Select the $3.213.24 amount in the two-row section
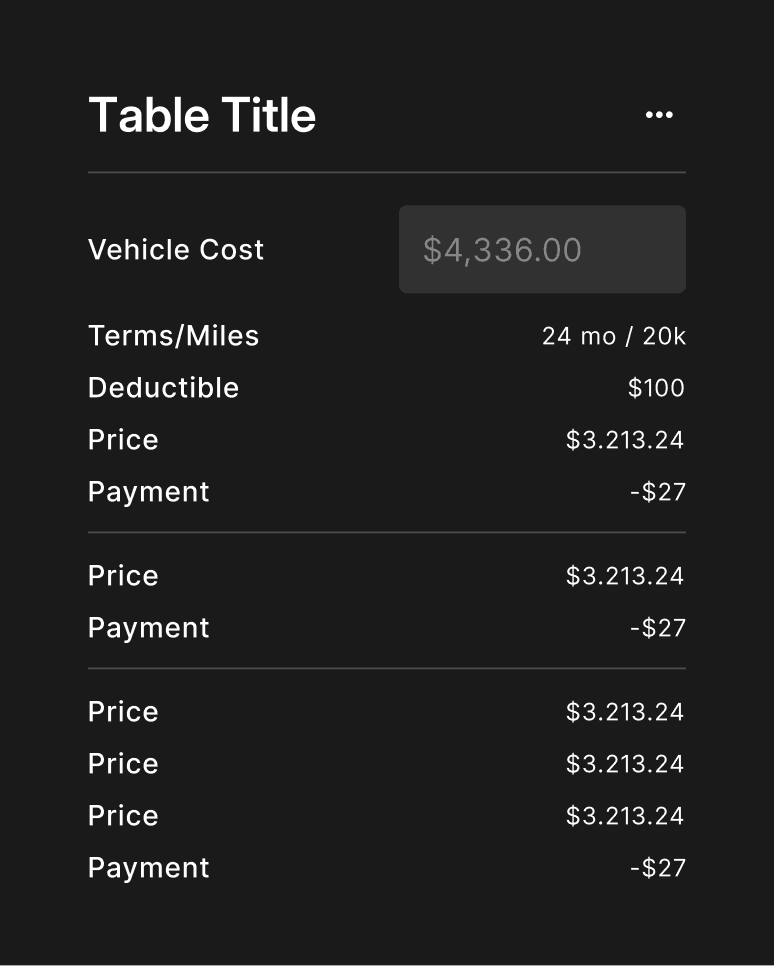This screenshot has width=774, height=966. tap(625, 576)
